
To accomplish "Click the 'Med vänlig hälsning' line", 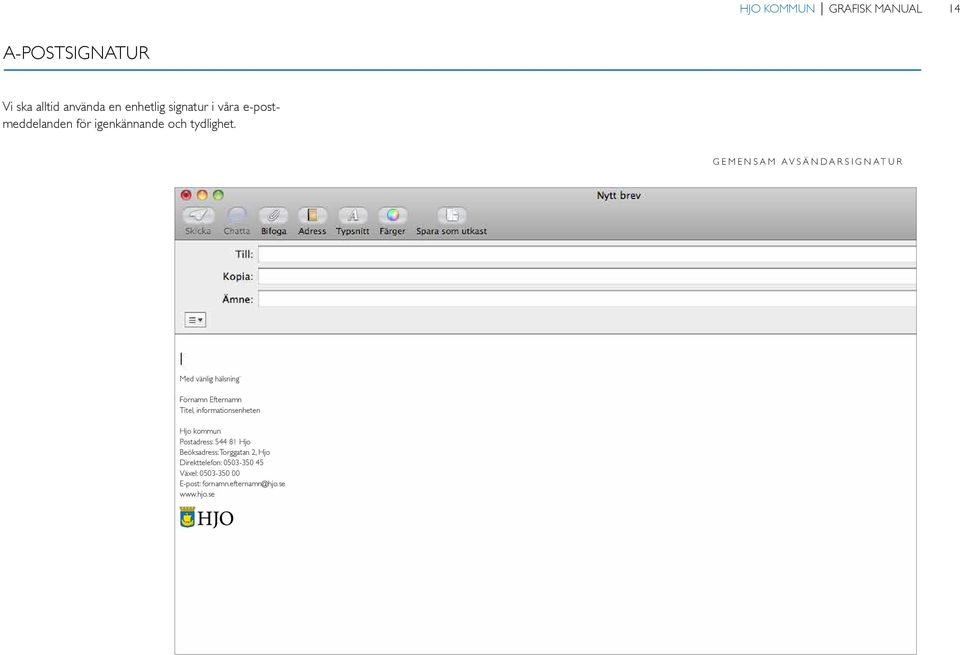I will tap(209, 379).
